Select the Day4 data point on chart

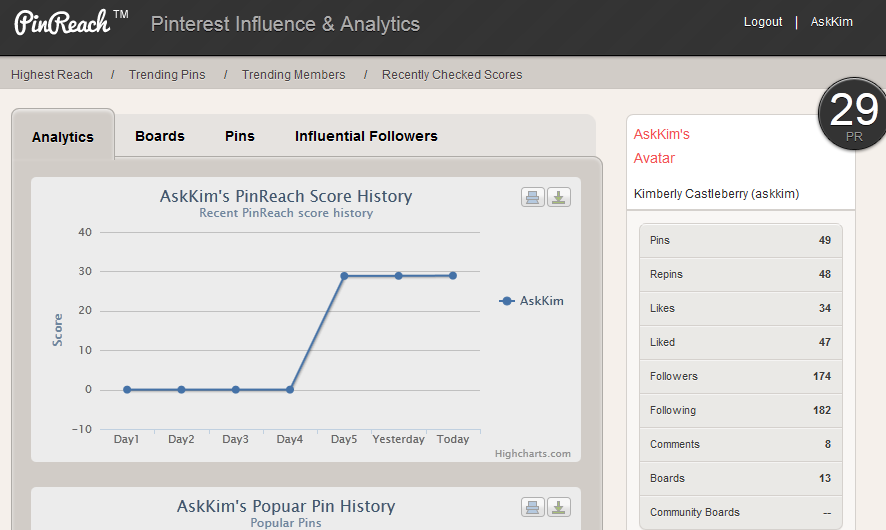click(290, 390)
